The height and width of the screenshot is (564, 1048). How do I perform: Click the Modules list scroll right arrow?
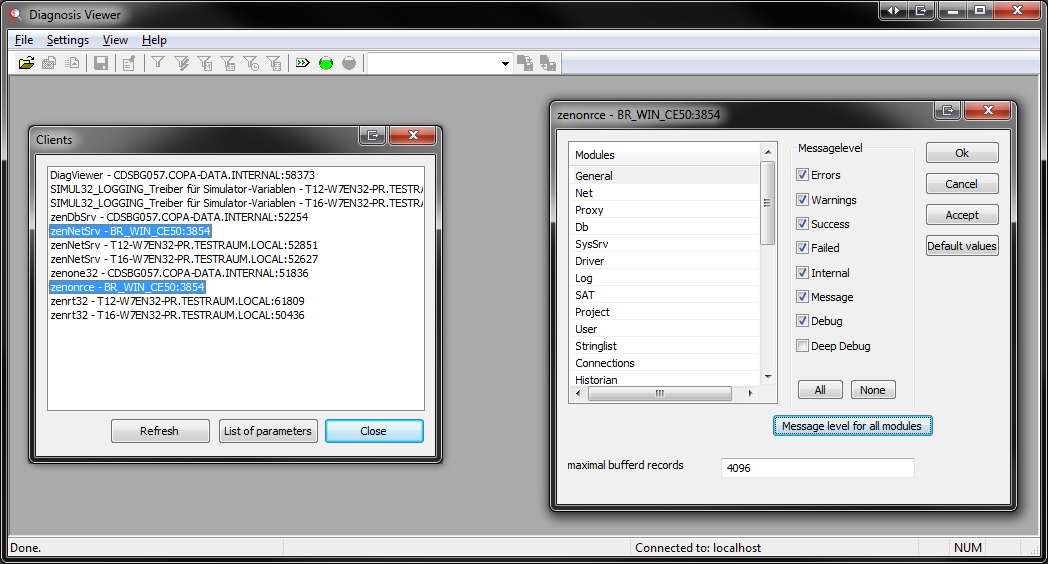751,394
